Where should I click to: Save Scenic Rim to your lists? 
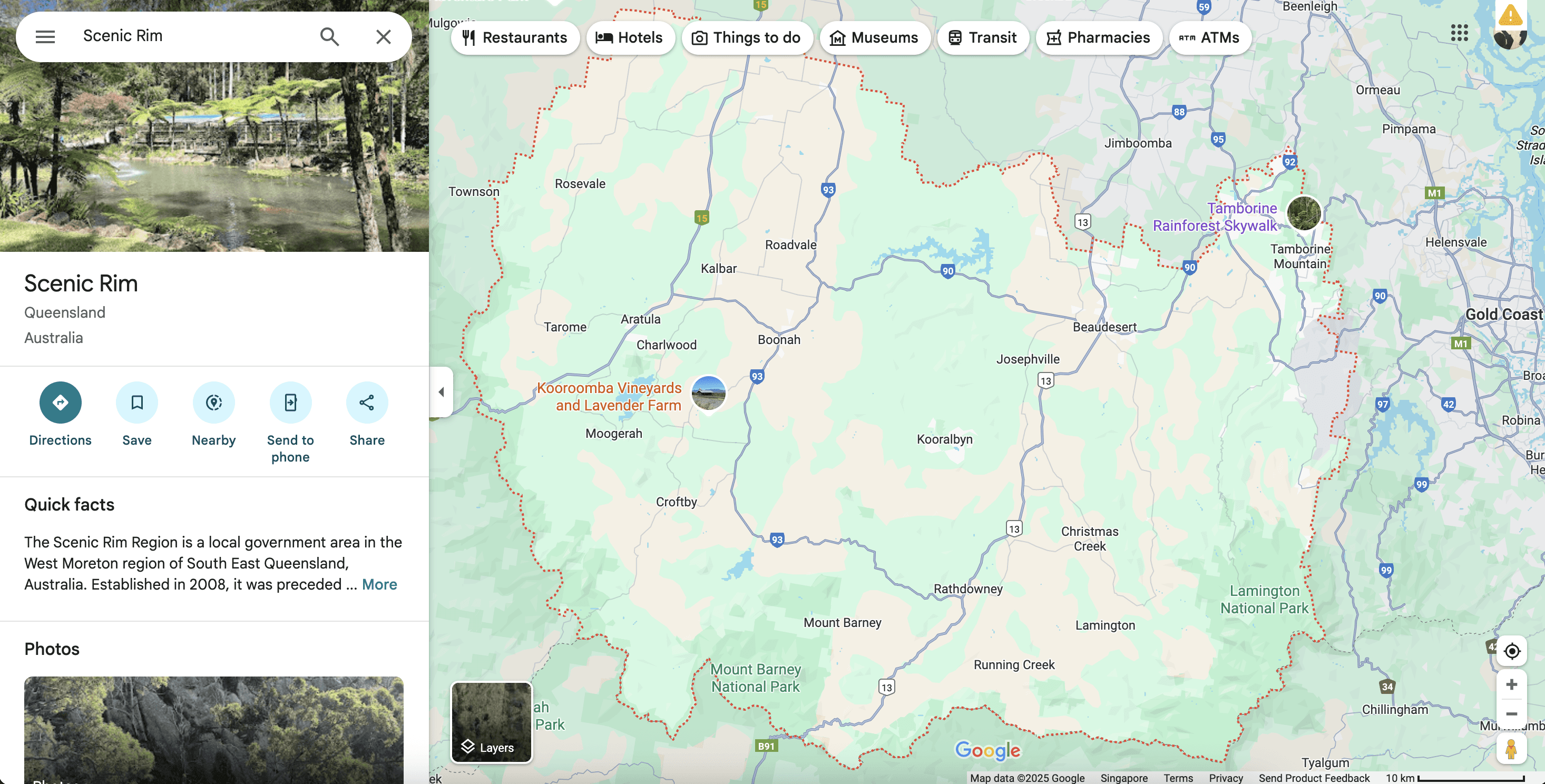pos(137,403)
